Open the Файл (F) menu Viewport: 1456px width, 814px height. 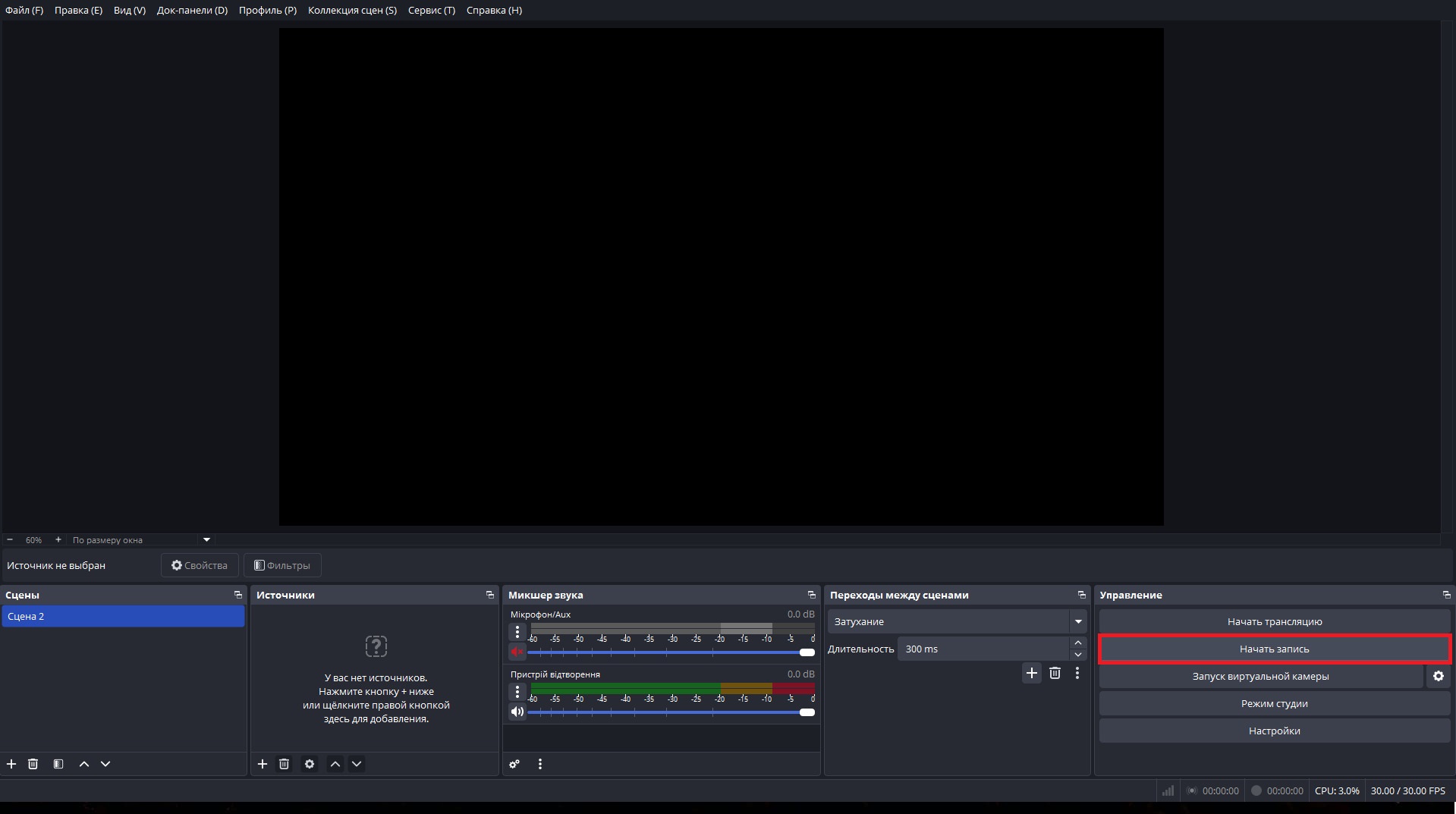pyautogui.click(x=24, y=10)
